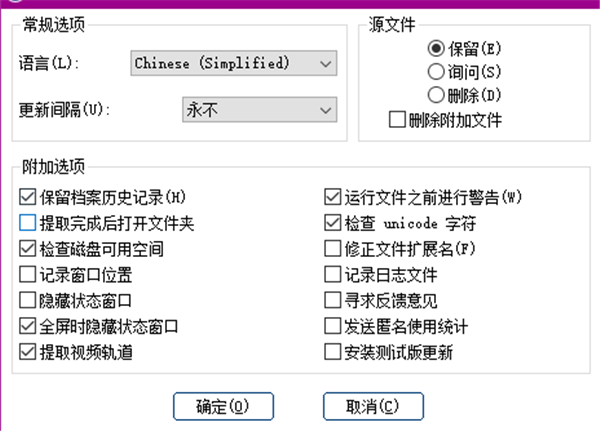
Task: Check the 记录窗口位置 option
Action: point(27,274)
